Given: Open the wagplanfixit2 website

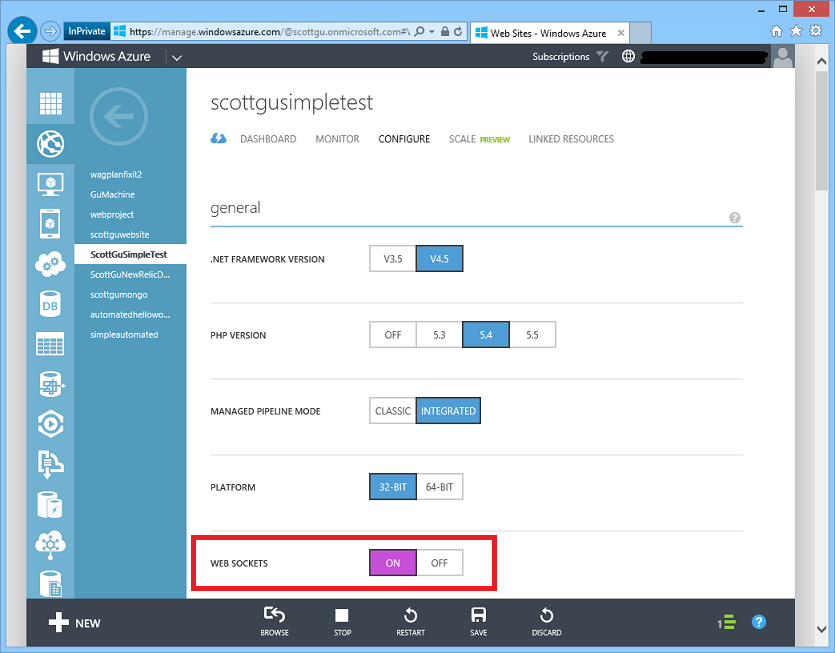Looking at the screenshot, I should [116, 175].
